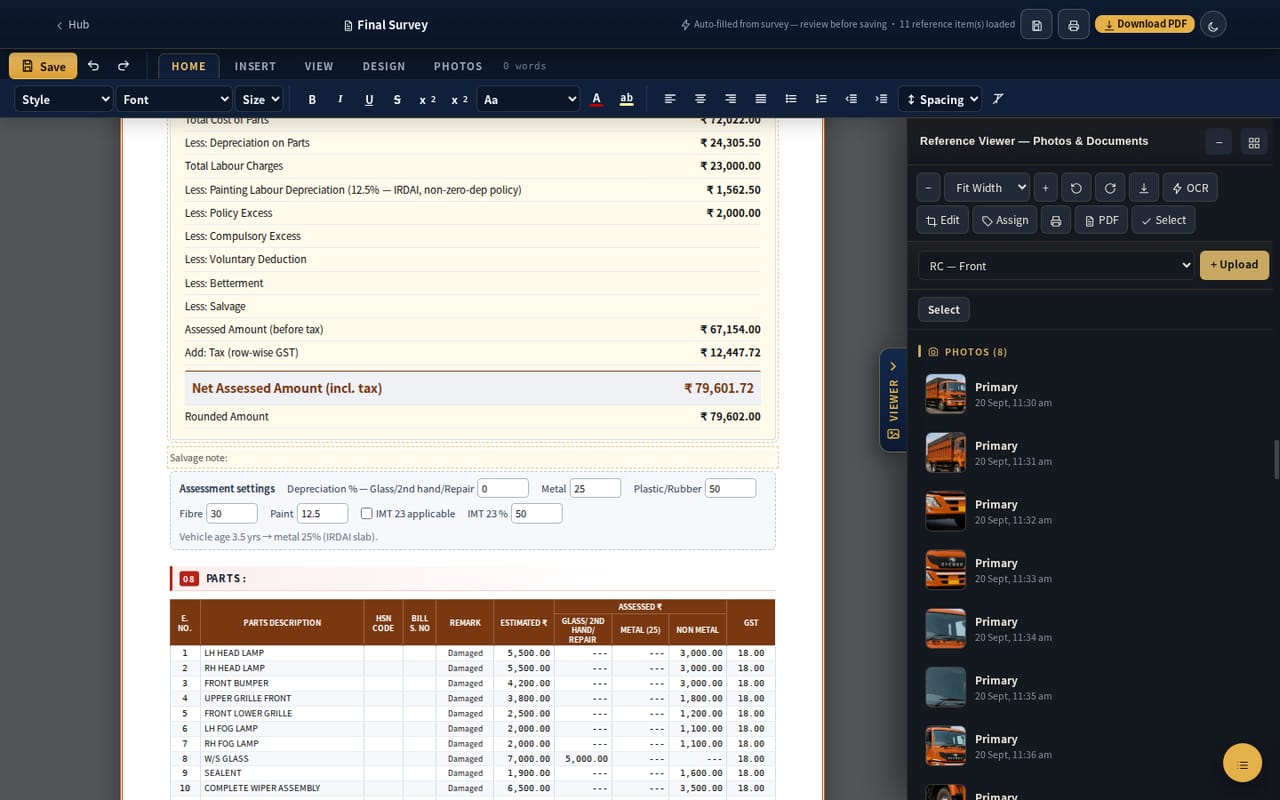The image size is (1280, 800).
Task: Open the Spacing dropdown
Action: 940,99
